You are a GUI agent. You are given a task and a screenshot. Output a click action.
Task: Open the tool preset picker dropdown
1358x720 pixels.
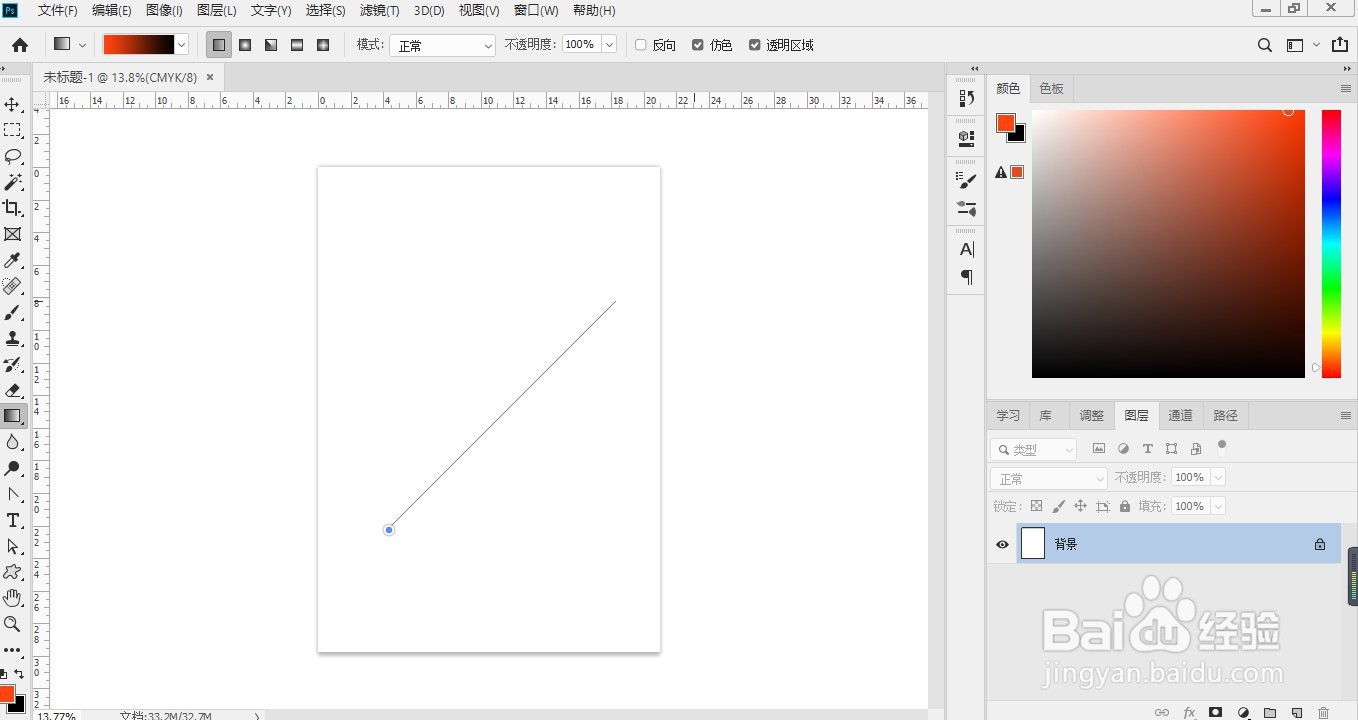[x=82, y=45]
